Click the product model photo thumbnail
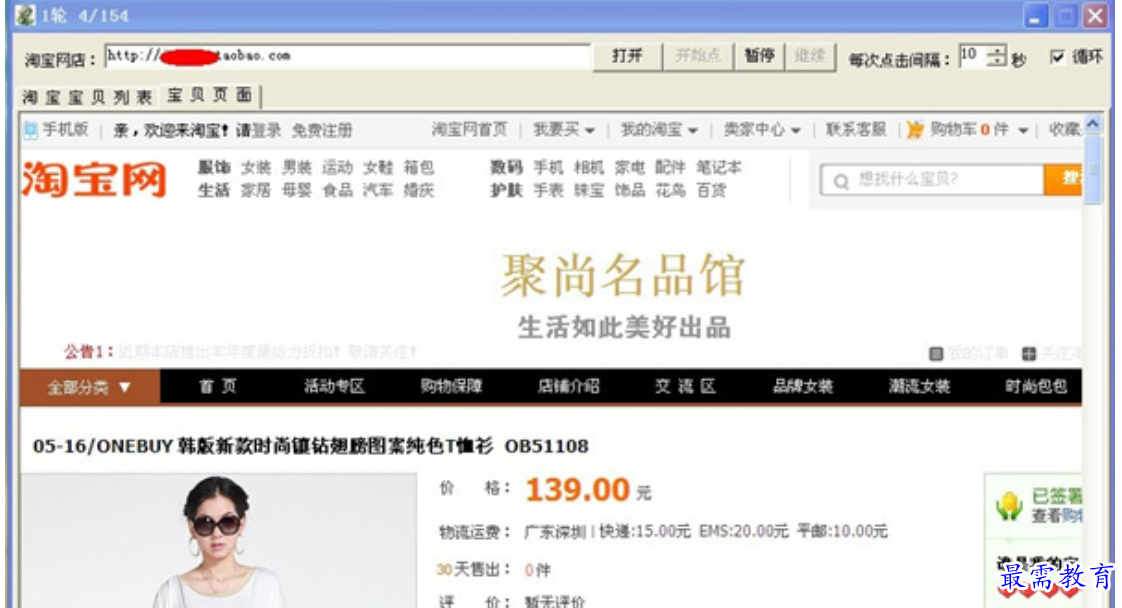 coord(218,540)
